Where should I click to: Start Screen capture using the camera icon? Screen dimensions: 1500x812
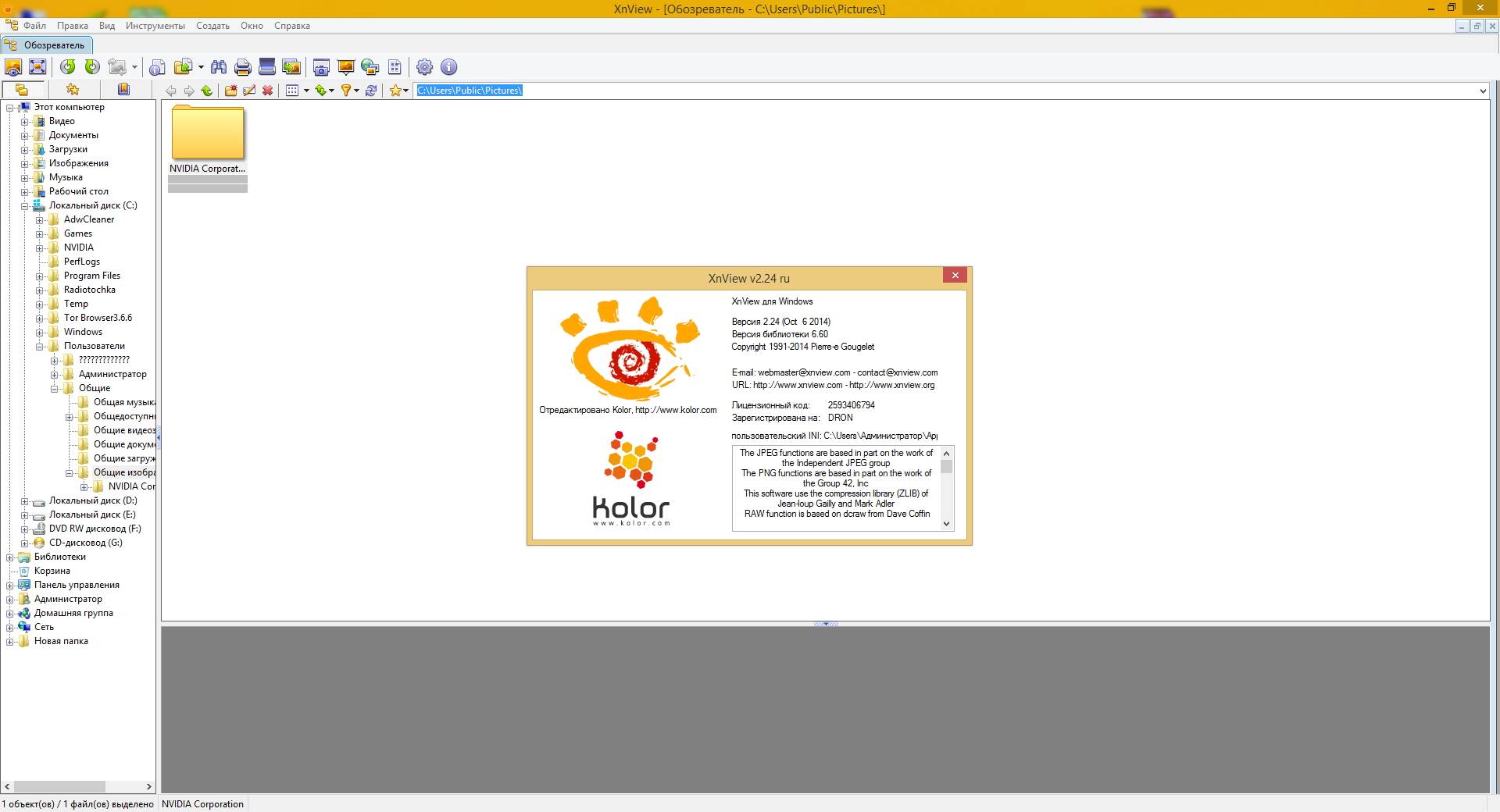coord(321,67)
